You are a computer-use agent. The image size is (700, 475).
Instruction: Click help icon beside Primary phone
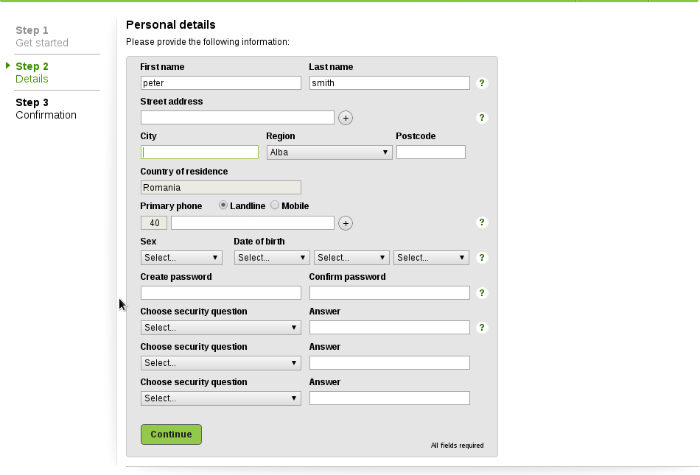pyautogui.click(x=482, y=223)
